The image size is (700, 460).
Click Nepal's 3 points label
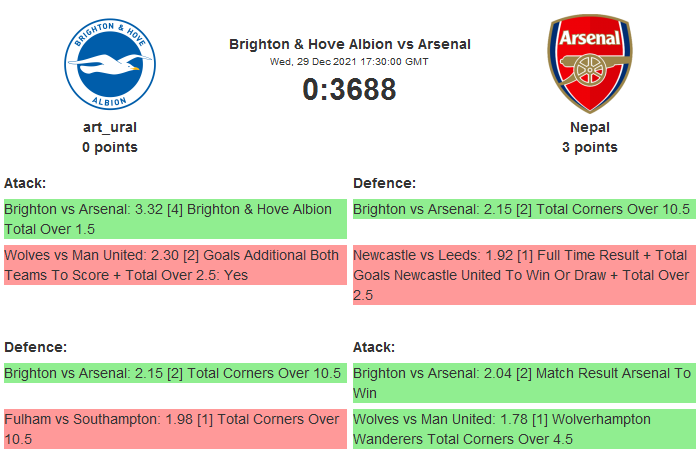tap(589, 147)
